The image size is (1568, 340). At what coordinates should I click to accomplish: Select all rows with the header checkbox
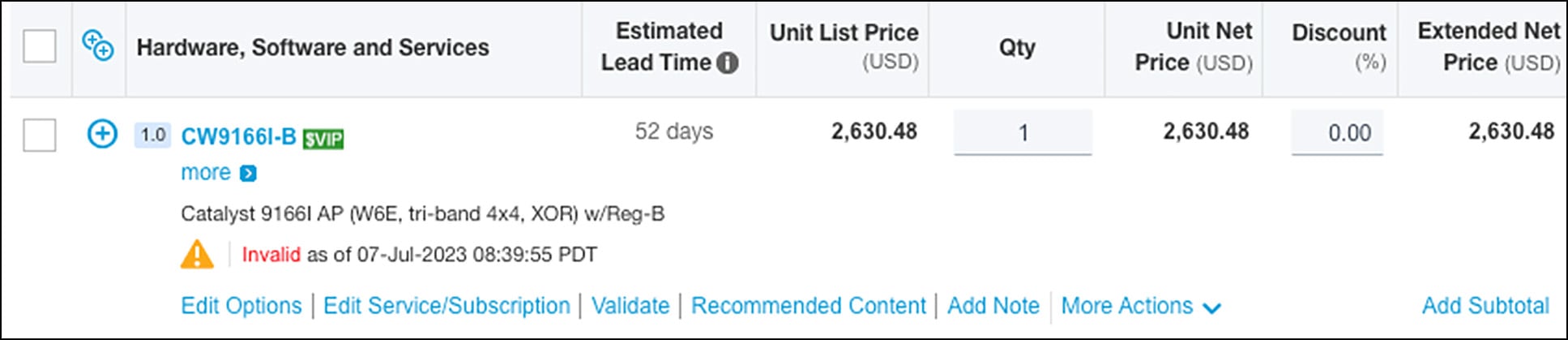tap(40, 46)
